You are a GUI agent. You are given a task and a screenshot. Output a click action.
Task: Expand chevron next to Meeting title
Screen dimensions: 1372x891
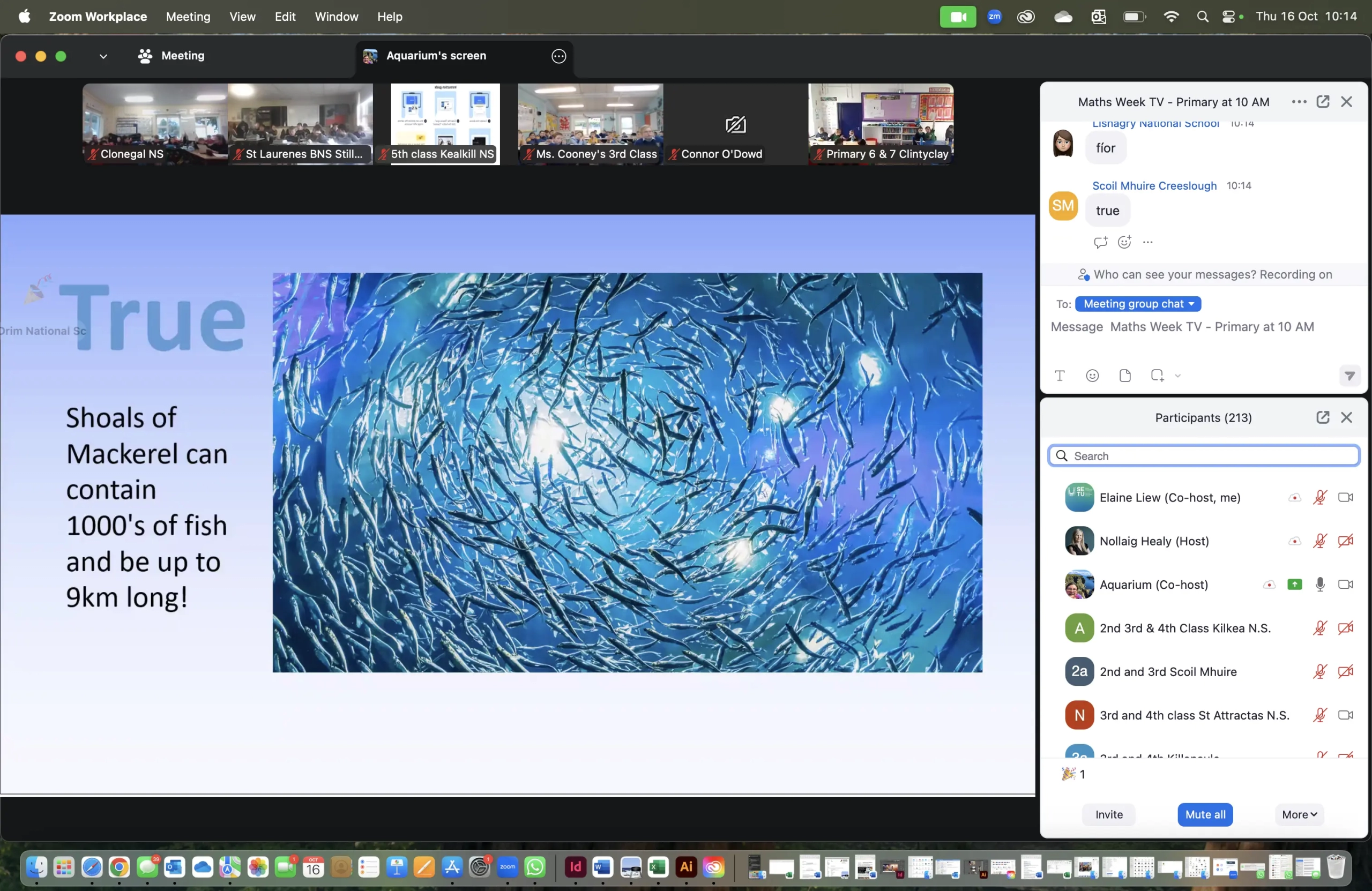[103, 56]
